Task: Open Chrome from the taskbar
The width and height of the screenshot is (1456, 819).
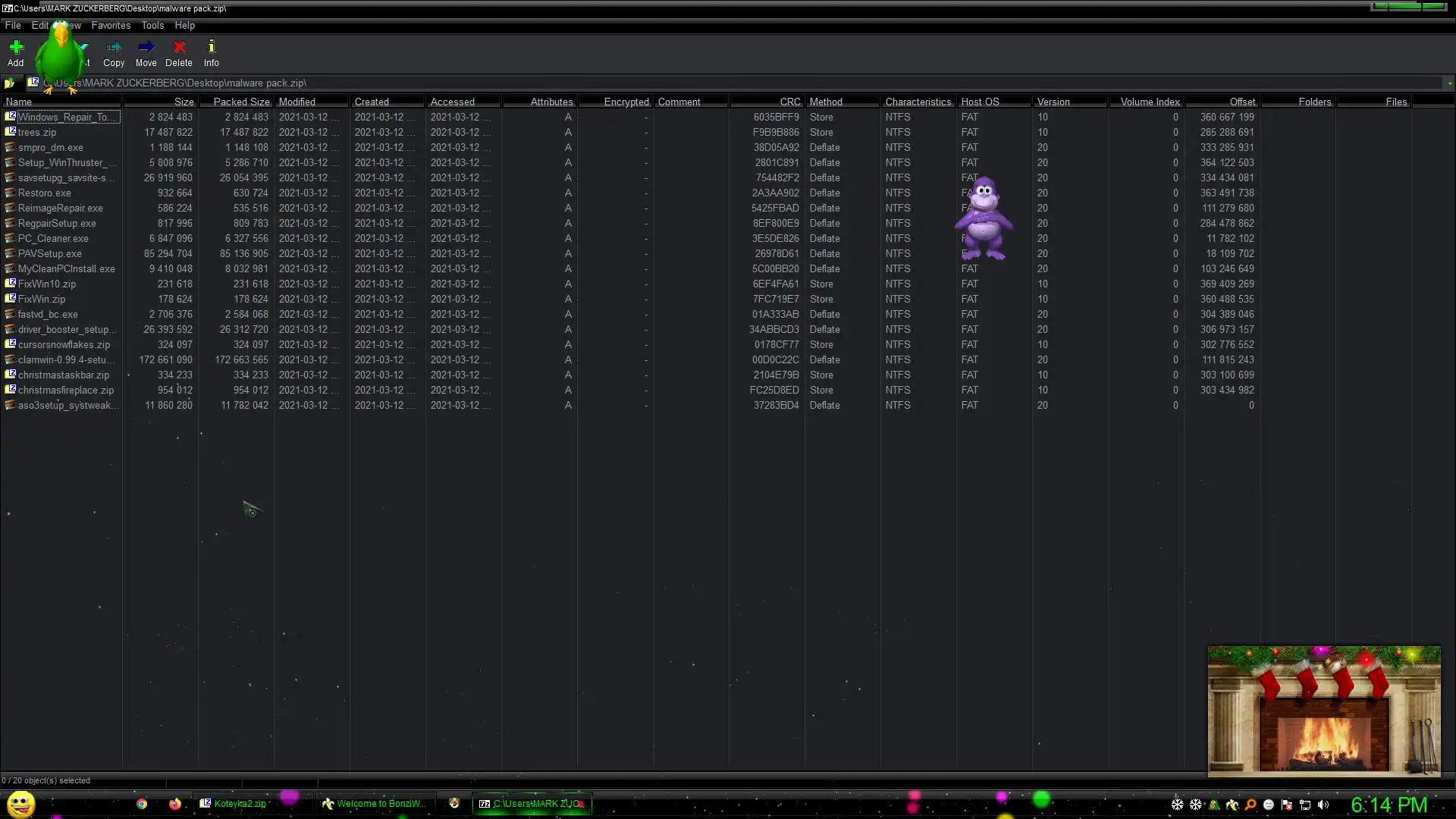Action: pyautogui.click(x=142, y=804)
